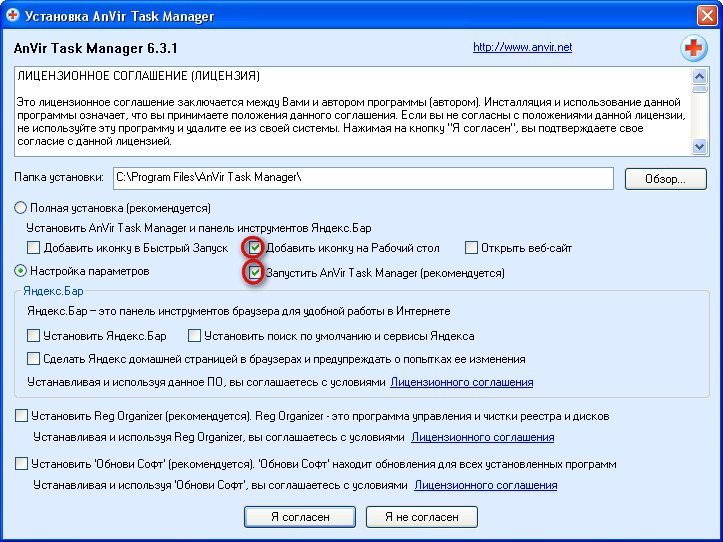Click the title bar installer icon
Image resolution: width=723 pixels, height=542 pixels.
pyautogui.click(x=14, y=14)
